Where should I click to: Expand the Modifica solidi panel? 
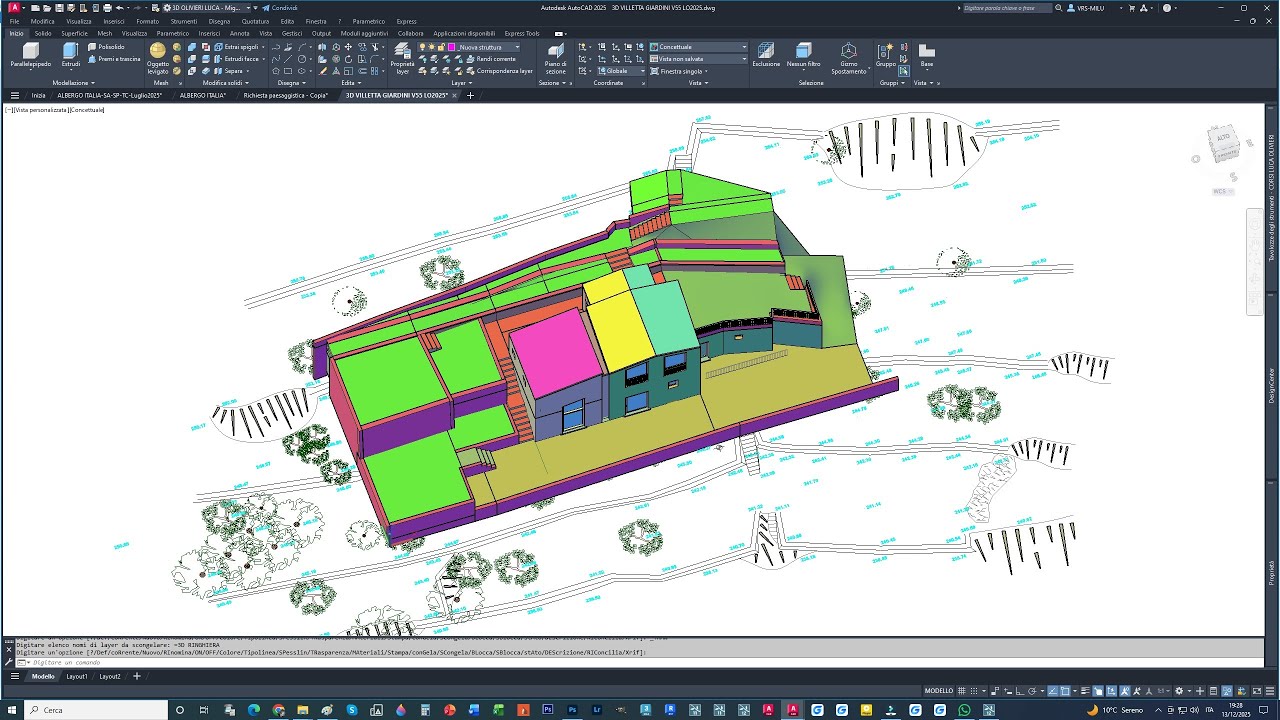point(226,83)
